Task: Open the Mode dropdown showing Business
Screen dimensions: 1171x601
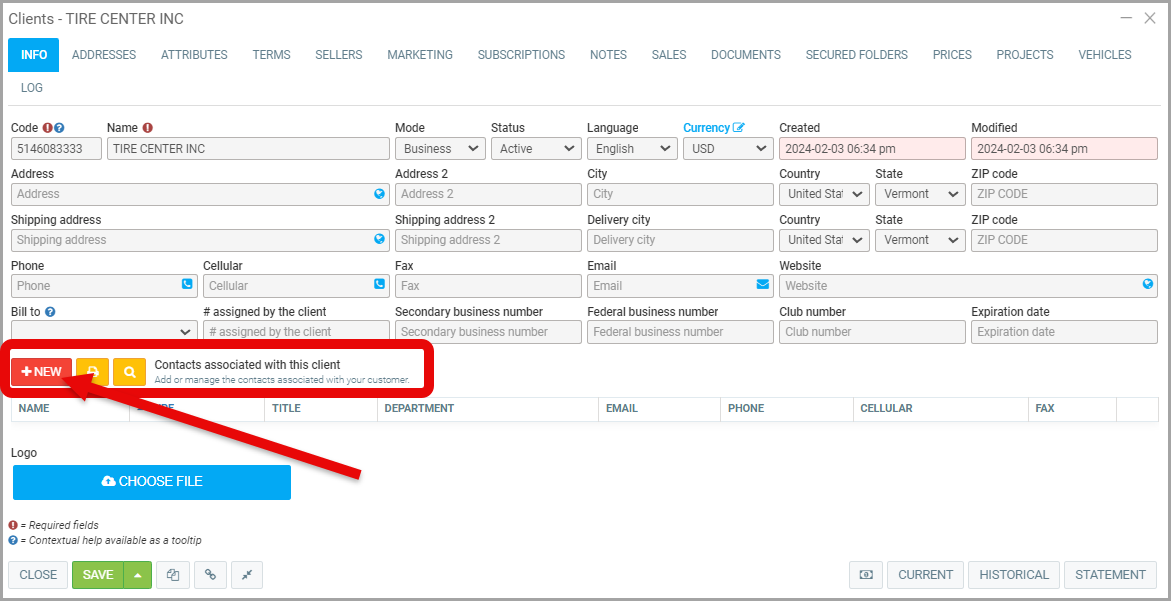Action: pos(439,149)
